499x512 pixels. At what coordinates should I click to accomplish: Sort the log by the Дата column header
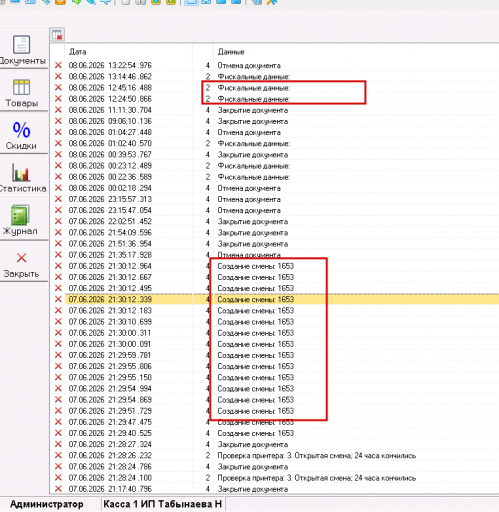coord(78,52)
